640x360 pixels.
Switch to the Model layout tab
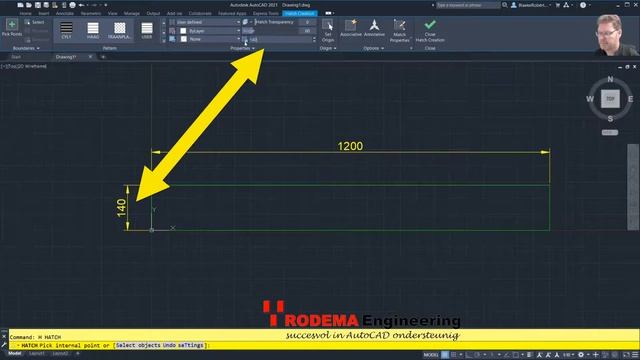point(15,353)
